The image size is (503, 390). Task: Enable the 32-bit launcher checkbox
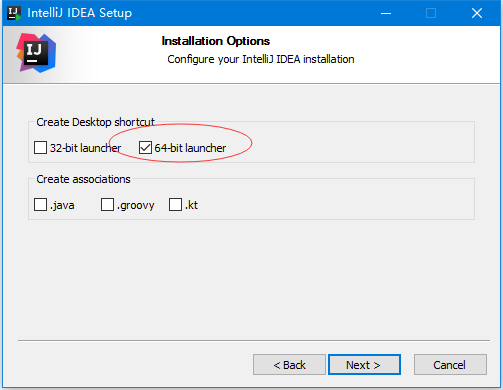pos(40,147)
